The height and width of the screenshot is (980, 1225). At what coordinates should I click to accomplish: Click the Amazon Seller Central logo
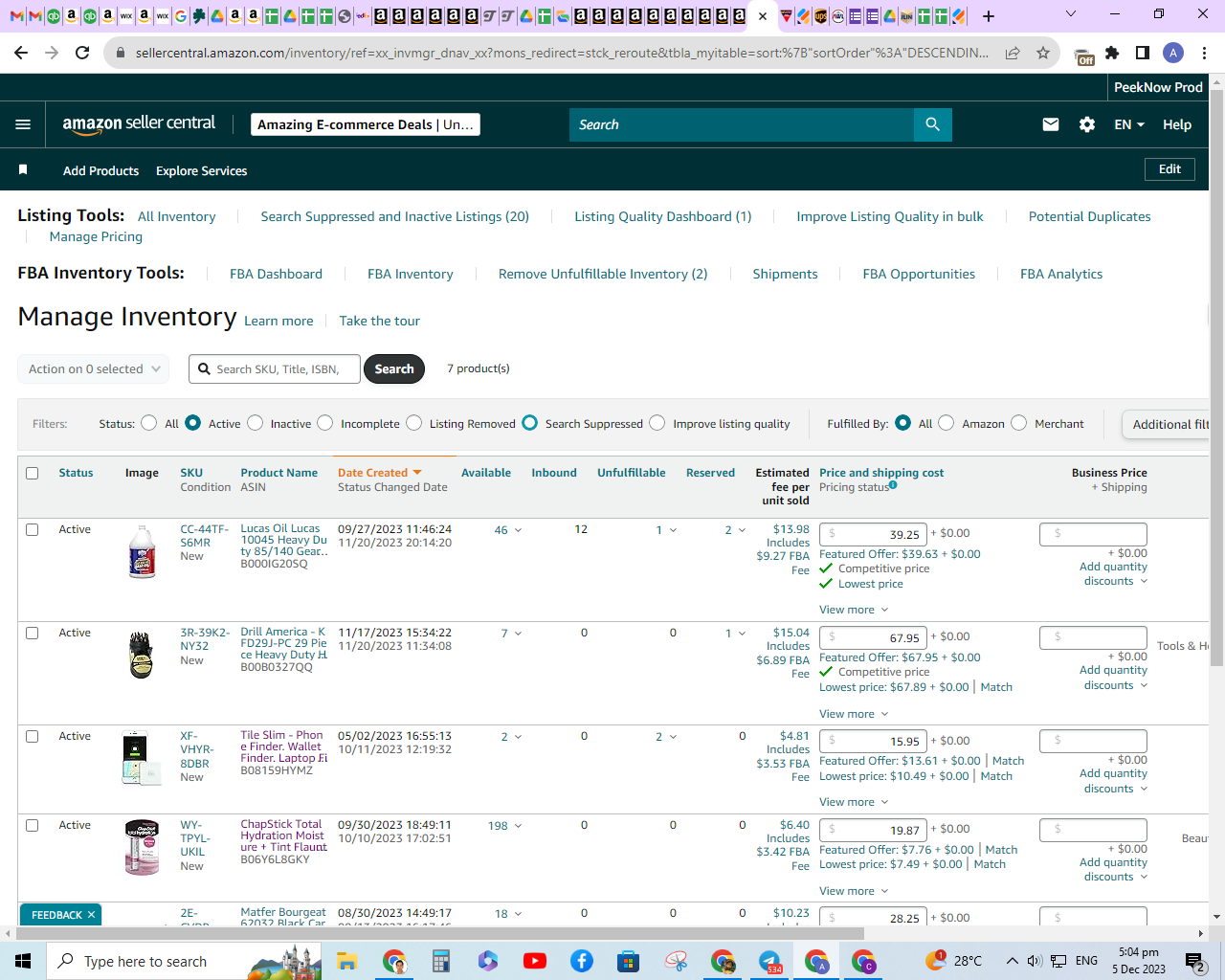tap(139, 123)
